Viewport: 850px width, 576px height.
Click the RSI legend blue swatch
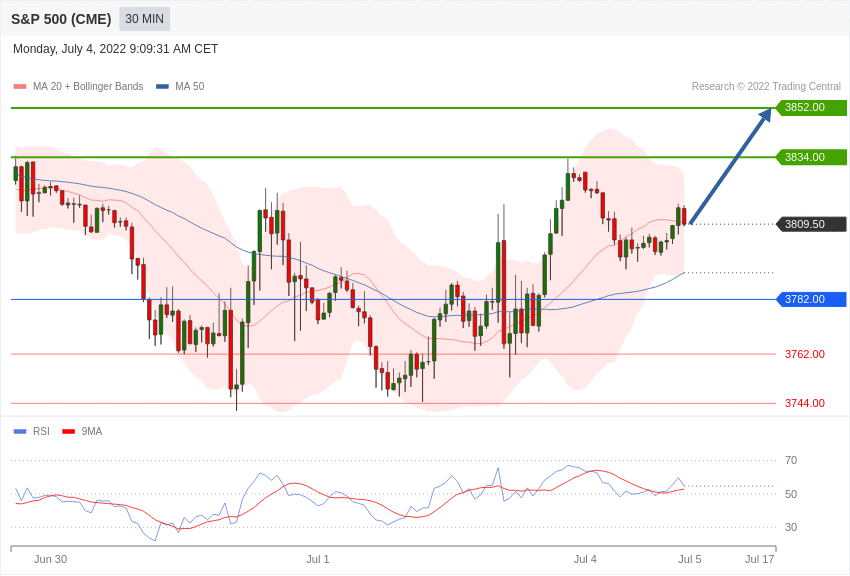point(20,431)
